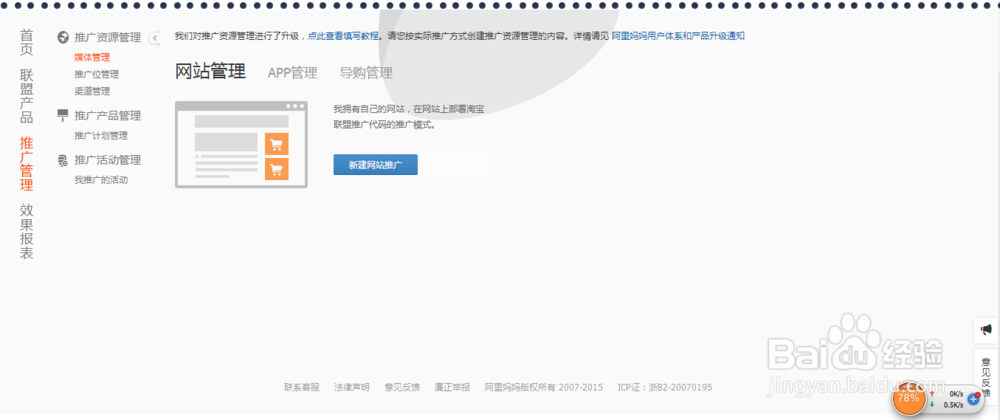Select 媒体管理 in the sidebar
Viewport: 1000px width, 420px height.
pos(92,57)
